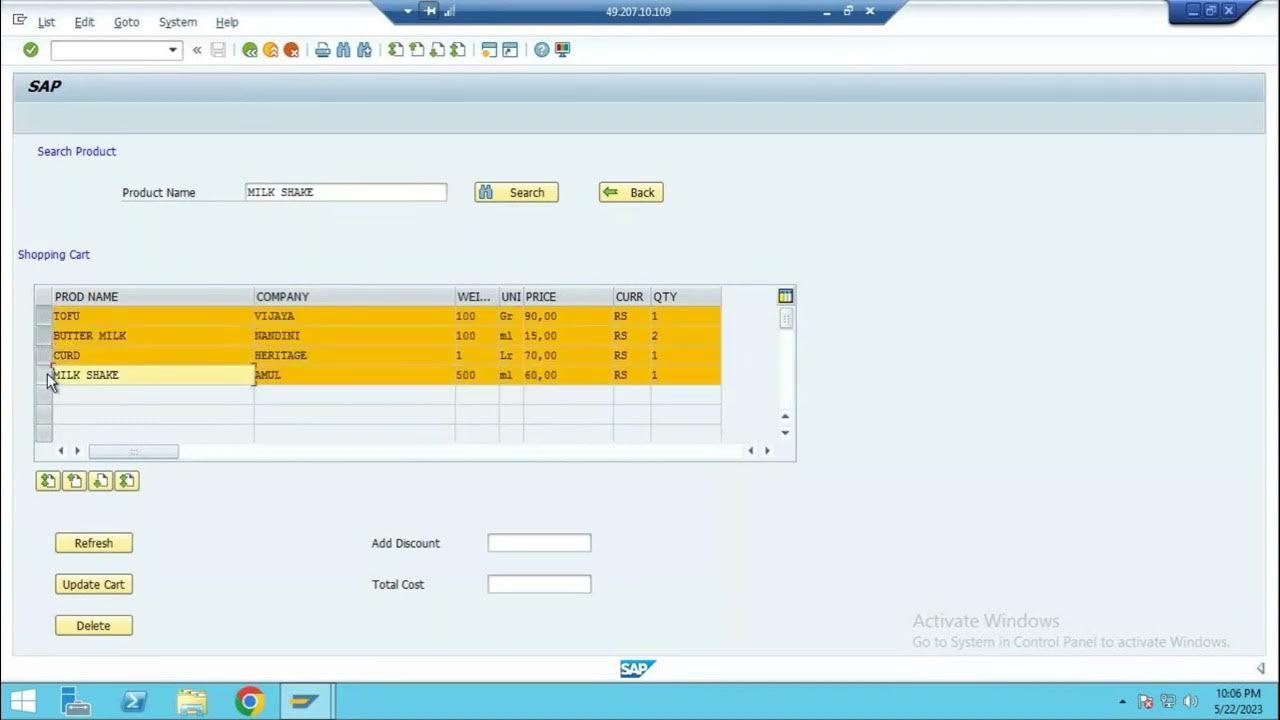Click the MILK SHAKE product name cell
Viewport: 1280px width, 720px height.
pyautogui.click(x=153, y=375)
